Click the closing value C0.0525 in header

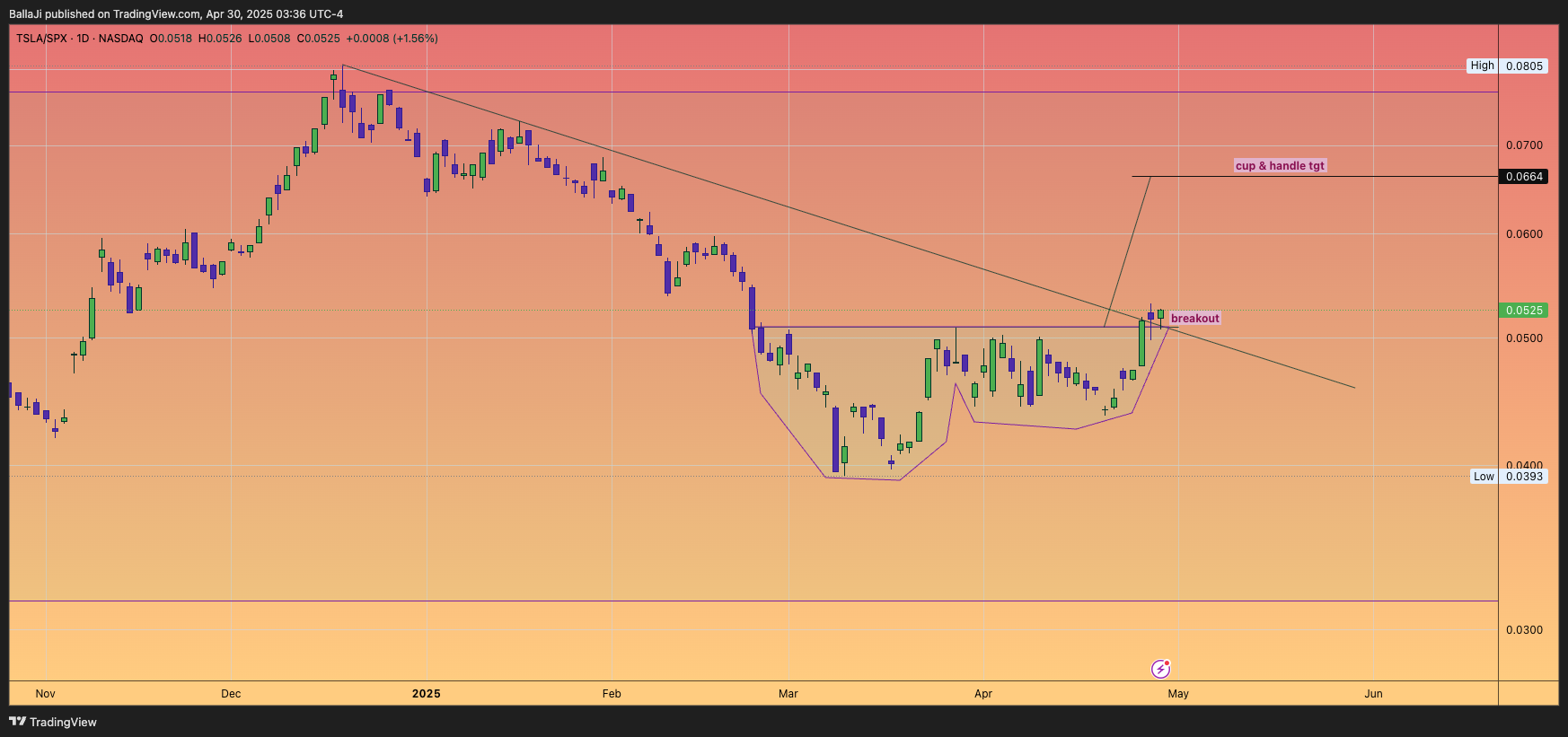(x=319, y=39)
